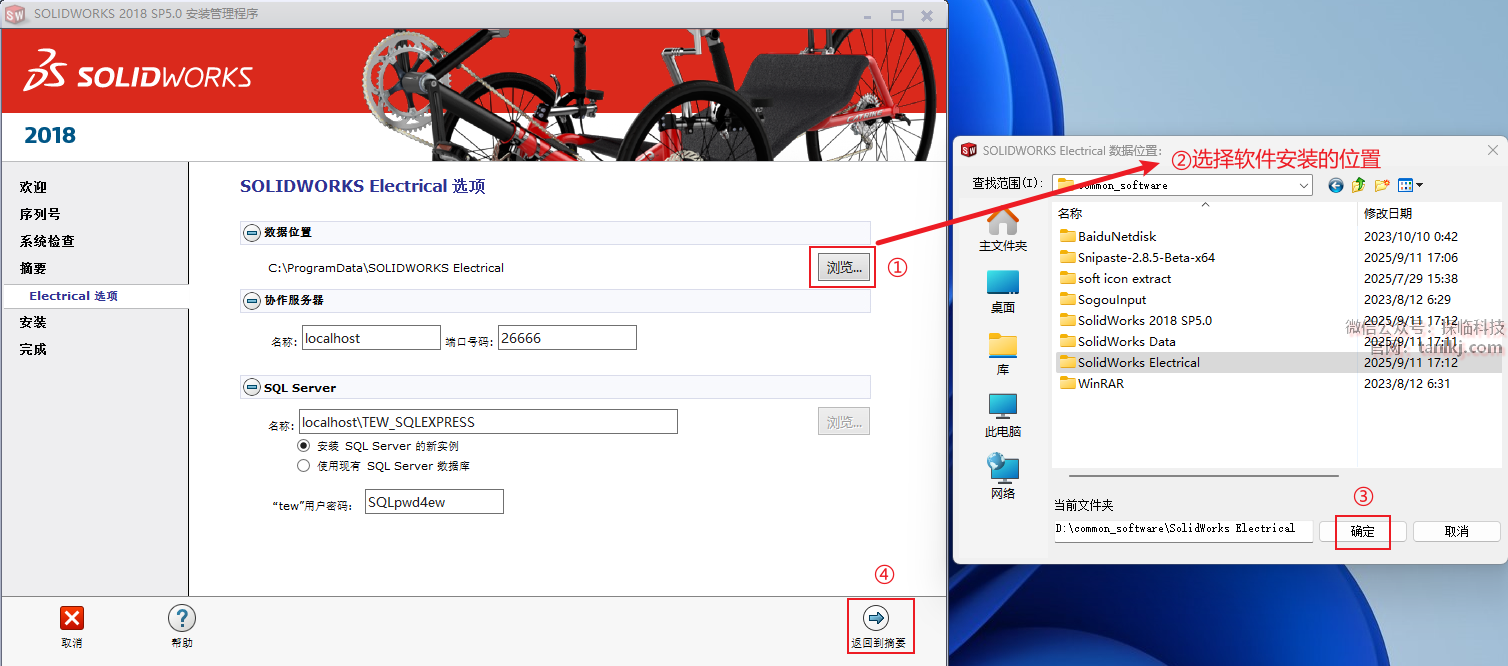Image resolution: width=1508 pixels, height=666 pixels.
Task: Click the red Cancel X icon in the installer
Action: 72,618
